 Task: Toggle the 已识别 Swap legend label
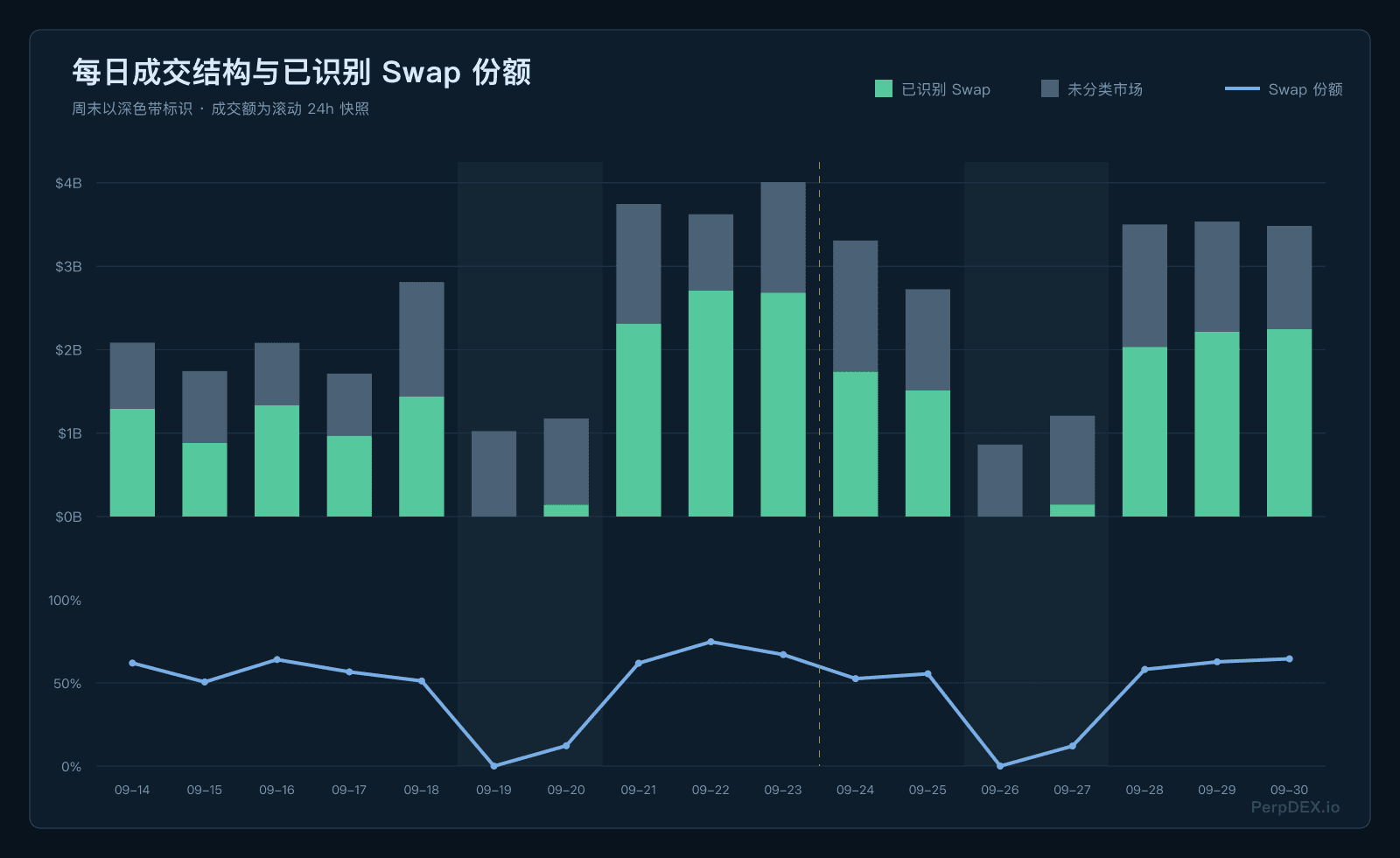point(946,89)
